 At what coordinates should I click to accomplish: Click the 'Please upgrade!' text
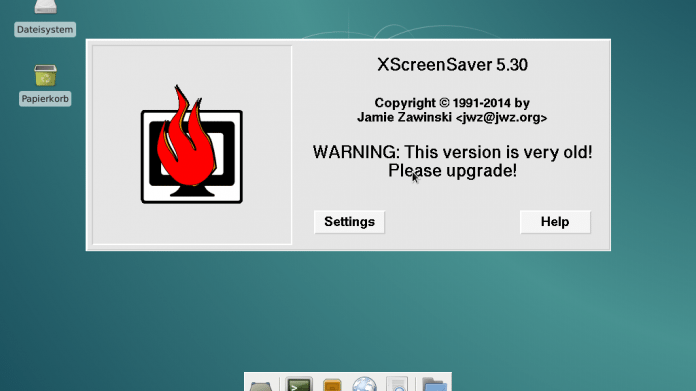point(452,171)
